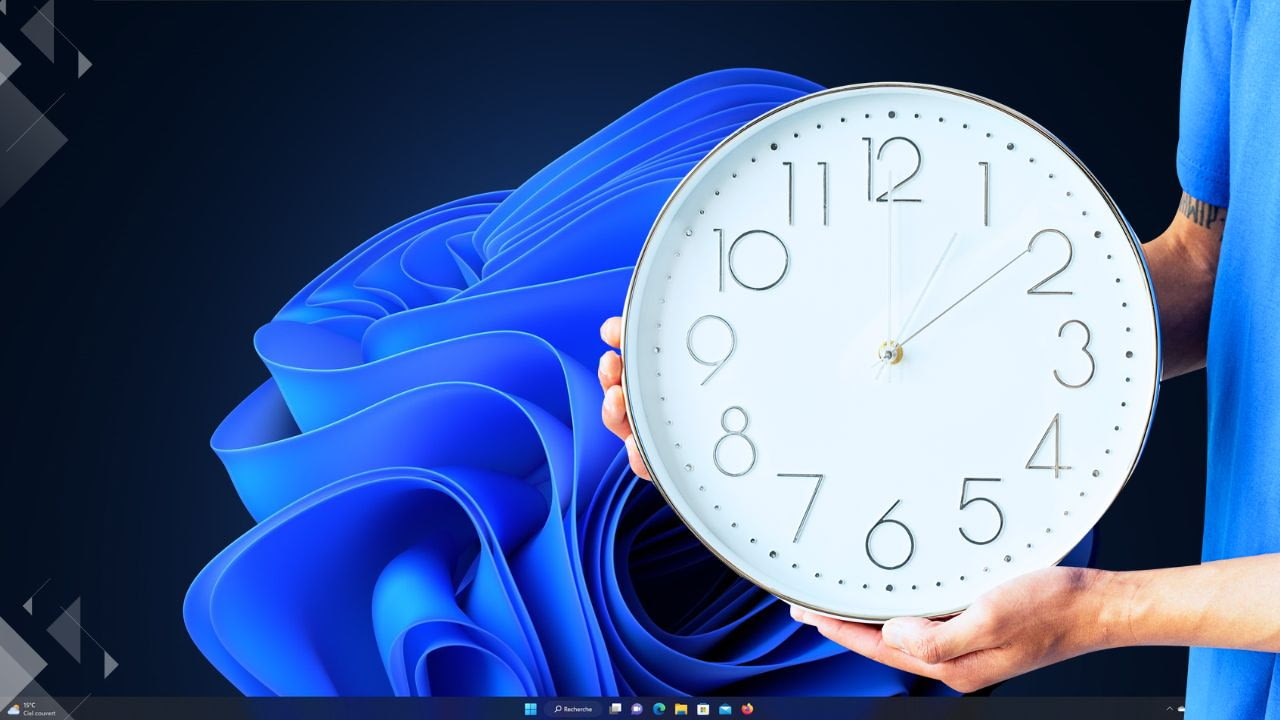Image resolution: width=1280 pixels, height=720 pixels.
Task: Click the Recherche search box
Action: (574, 709)
